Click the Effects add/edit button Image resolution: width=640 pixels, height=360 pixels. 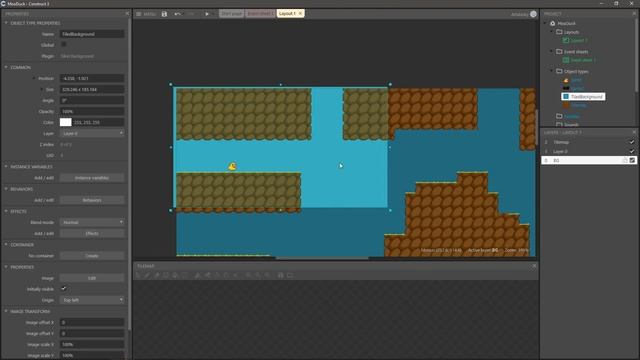(x=92, y=233)
